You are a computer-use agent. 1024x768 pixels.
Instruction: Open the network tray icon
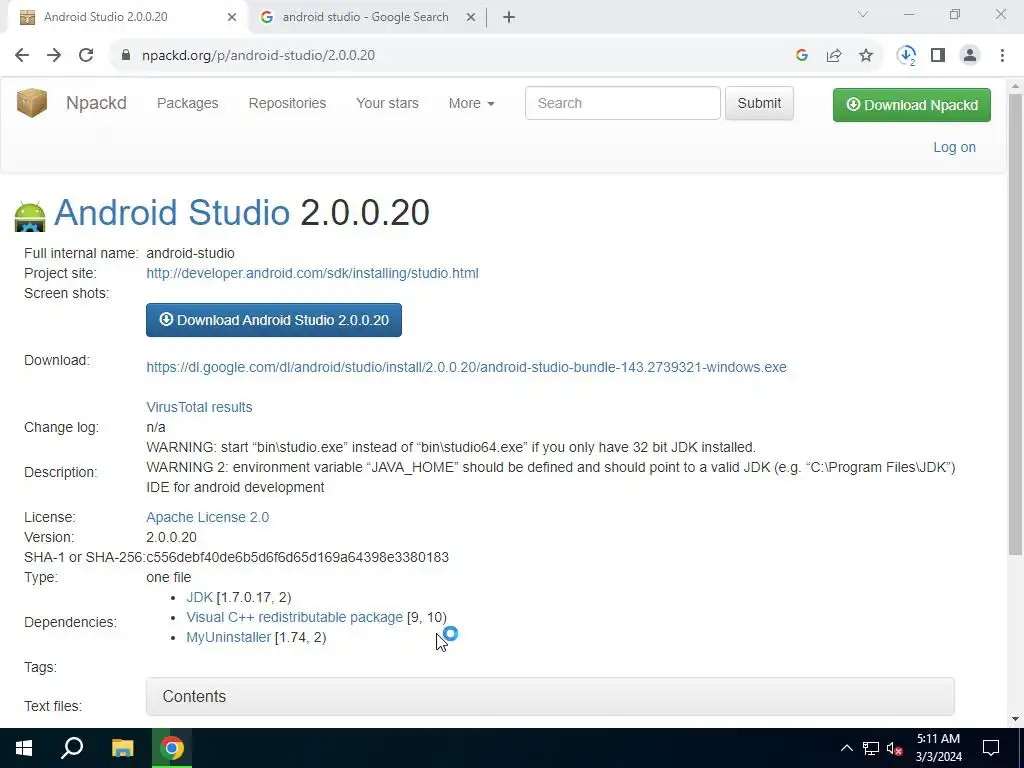pos(871,748)
